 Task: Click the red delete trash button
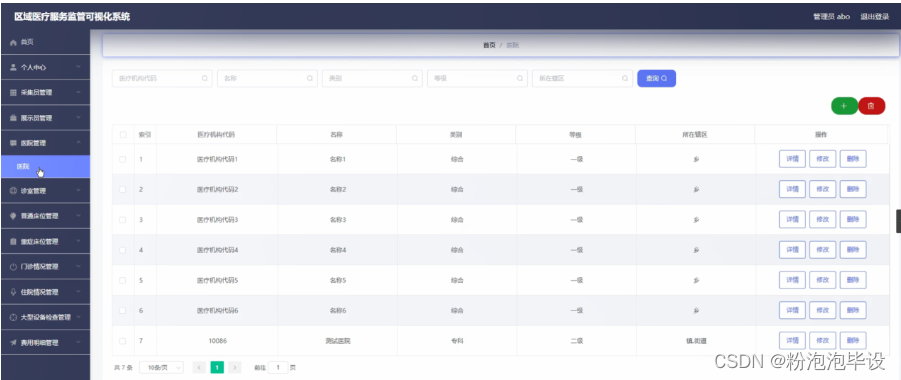click(x=871, y=106)
